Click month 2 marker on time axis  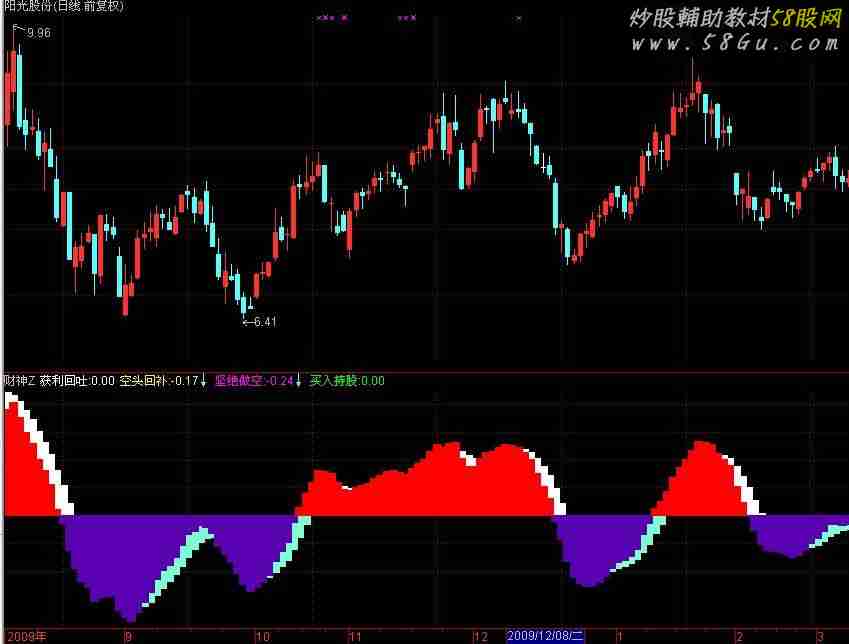point(740,636)
